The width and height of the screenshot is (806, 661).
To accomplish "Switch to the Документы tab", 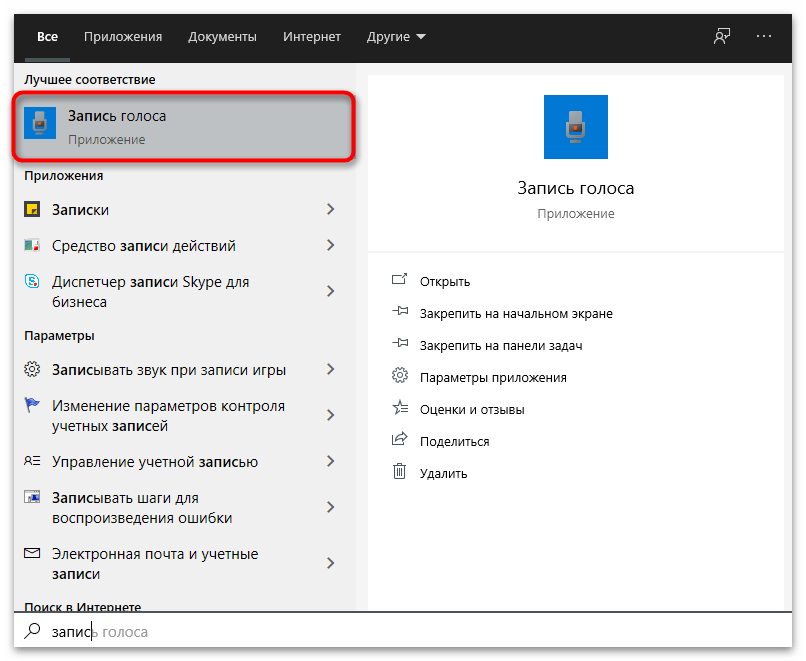I will [x=222, y=37].
